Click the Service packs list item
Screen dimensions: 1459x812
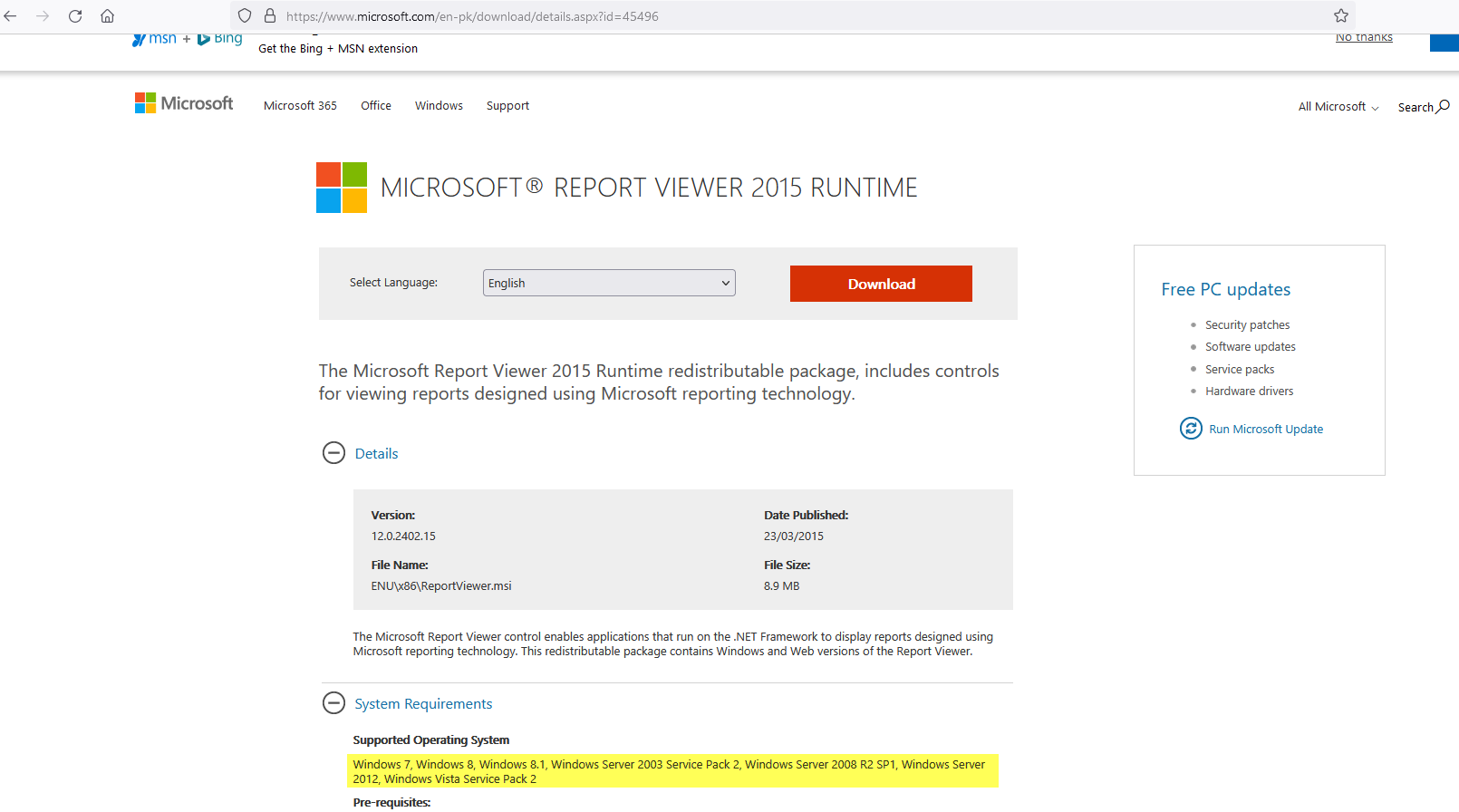click(x=1240, y=370)
